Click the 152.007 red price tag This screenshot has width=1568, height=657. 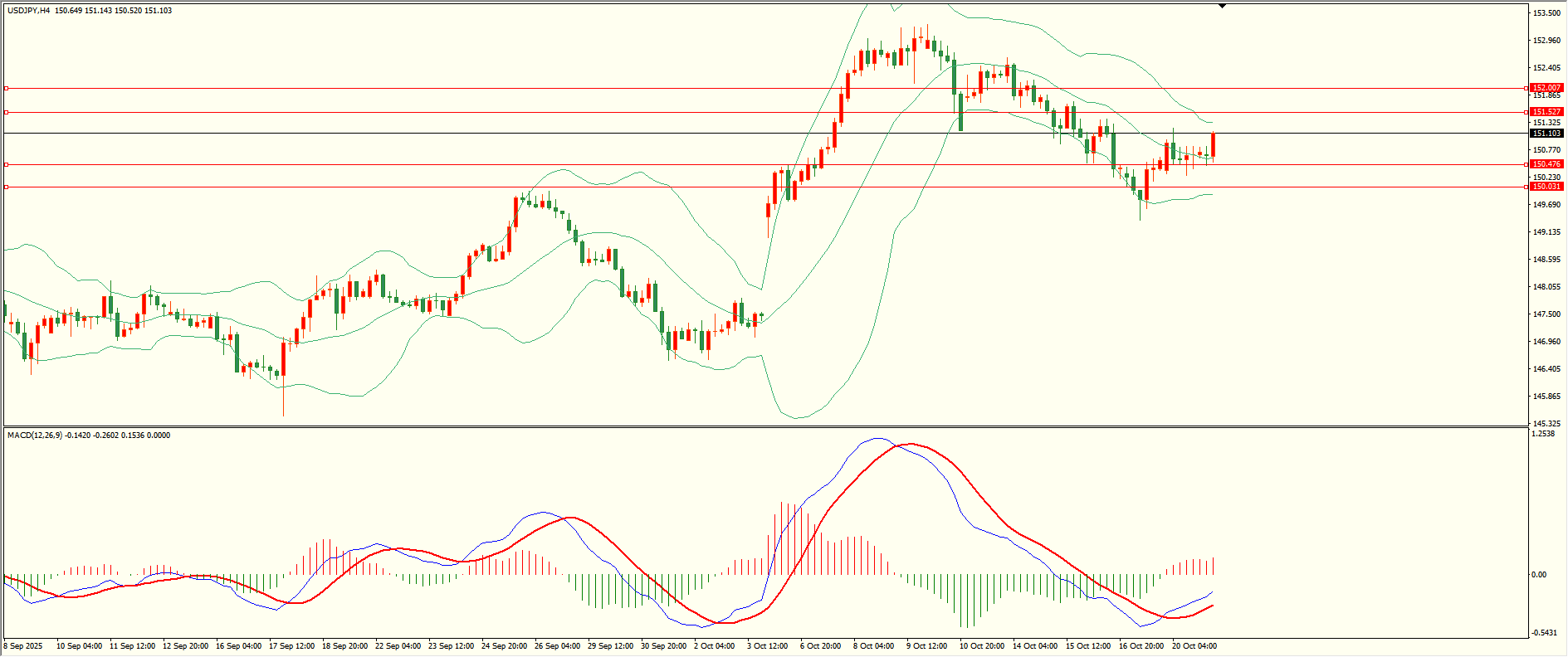pos(1546,88)
